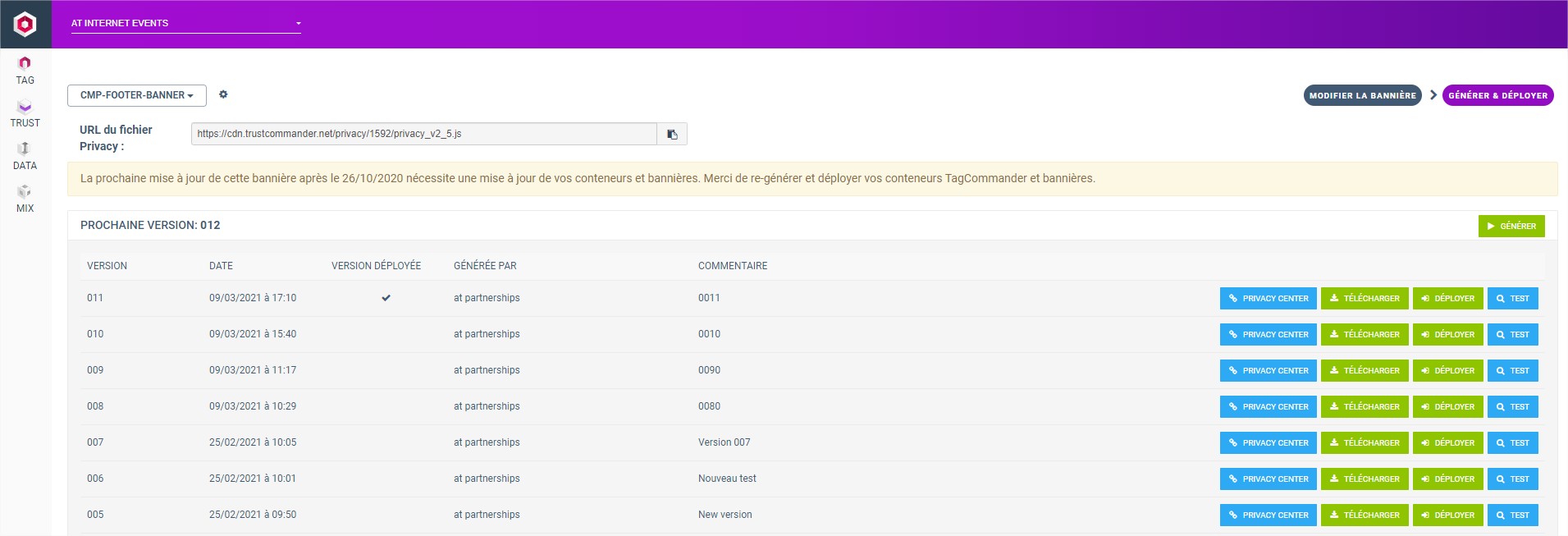Open the TRUST module in sidebar

point(25,113)
